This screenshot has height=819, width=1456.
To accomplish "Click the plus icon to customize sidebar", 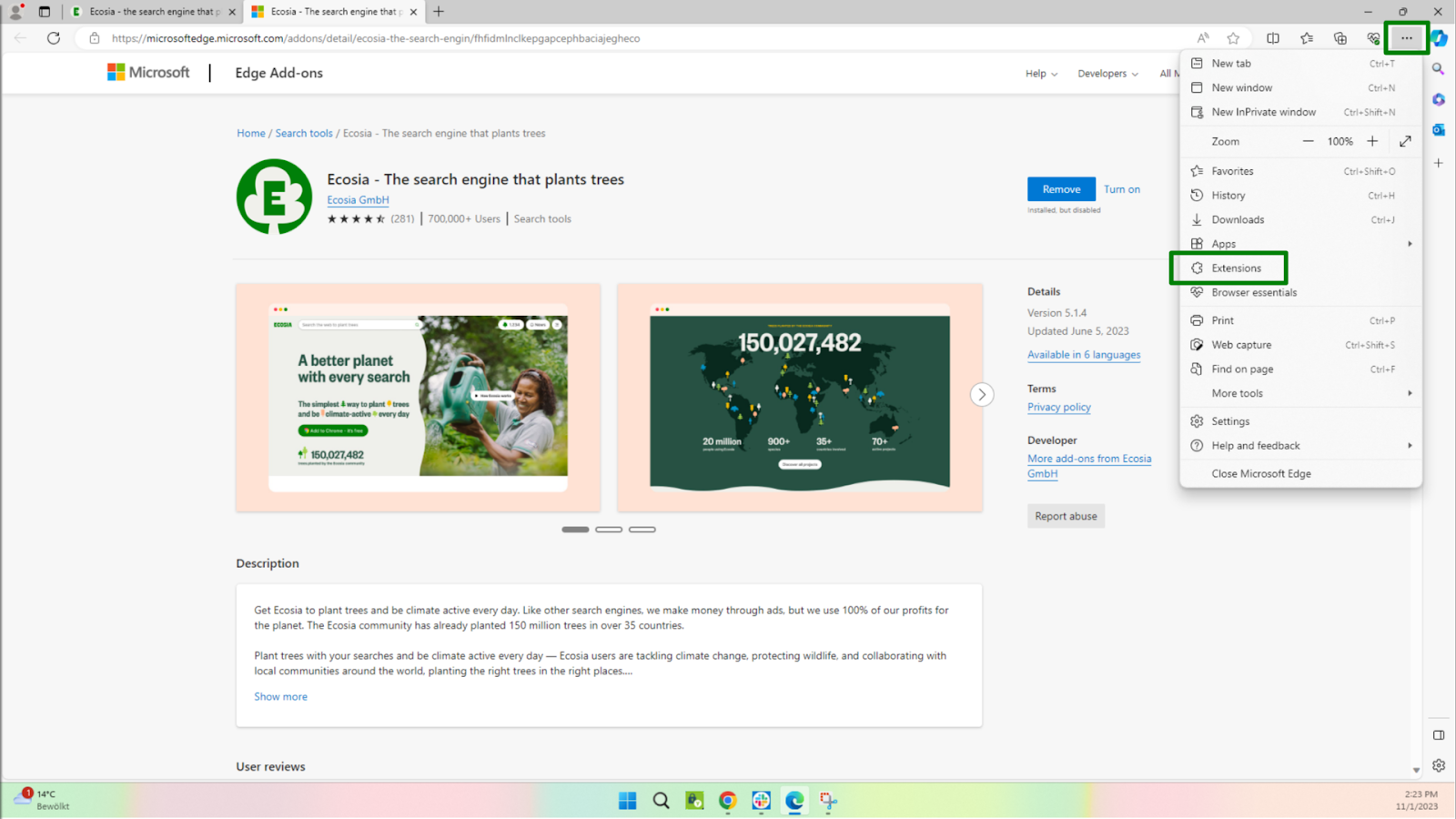I will click(x=1439, y=163).
